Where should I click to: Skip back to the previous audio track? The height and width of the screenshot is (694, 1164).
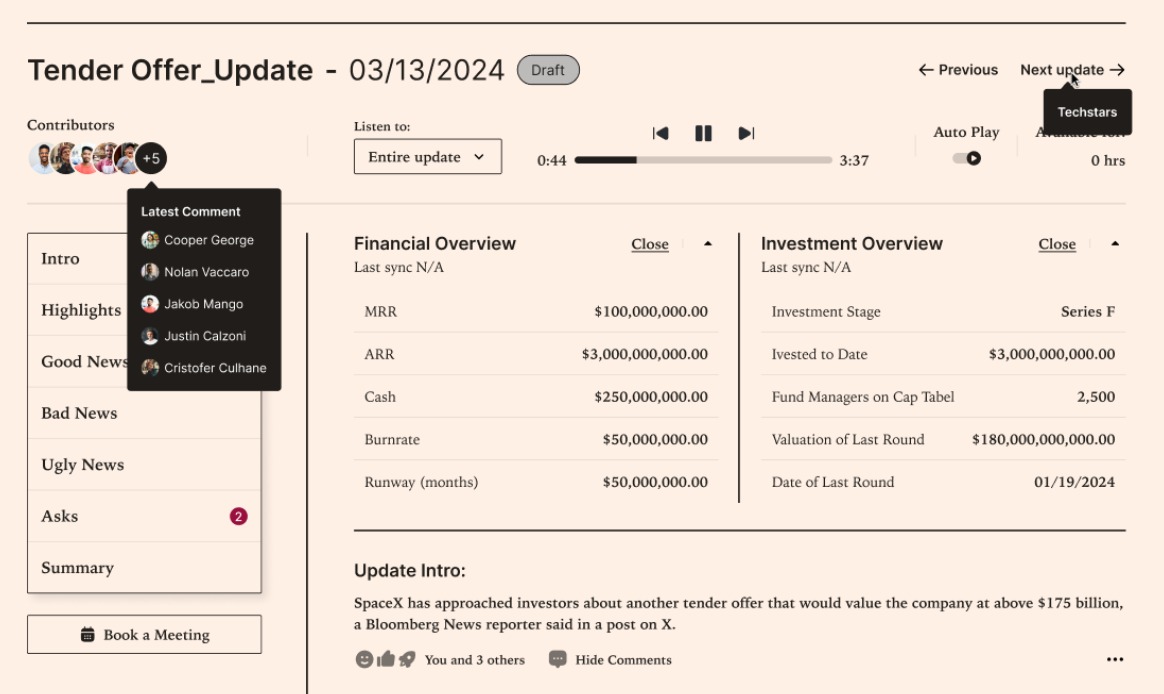click(661, 132)
